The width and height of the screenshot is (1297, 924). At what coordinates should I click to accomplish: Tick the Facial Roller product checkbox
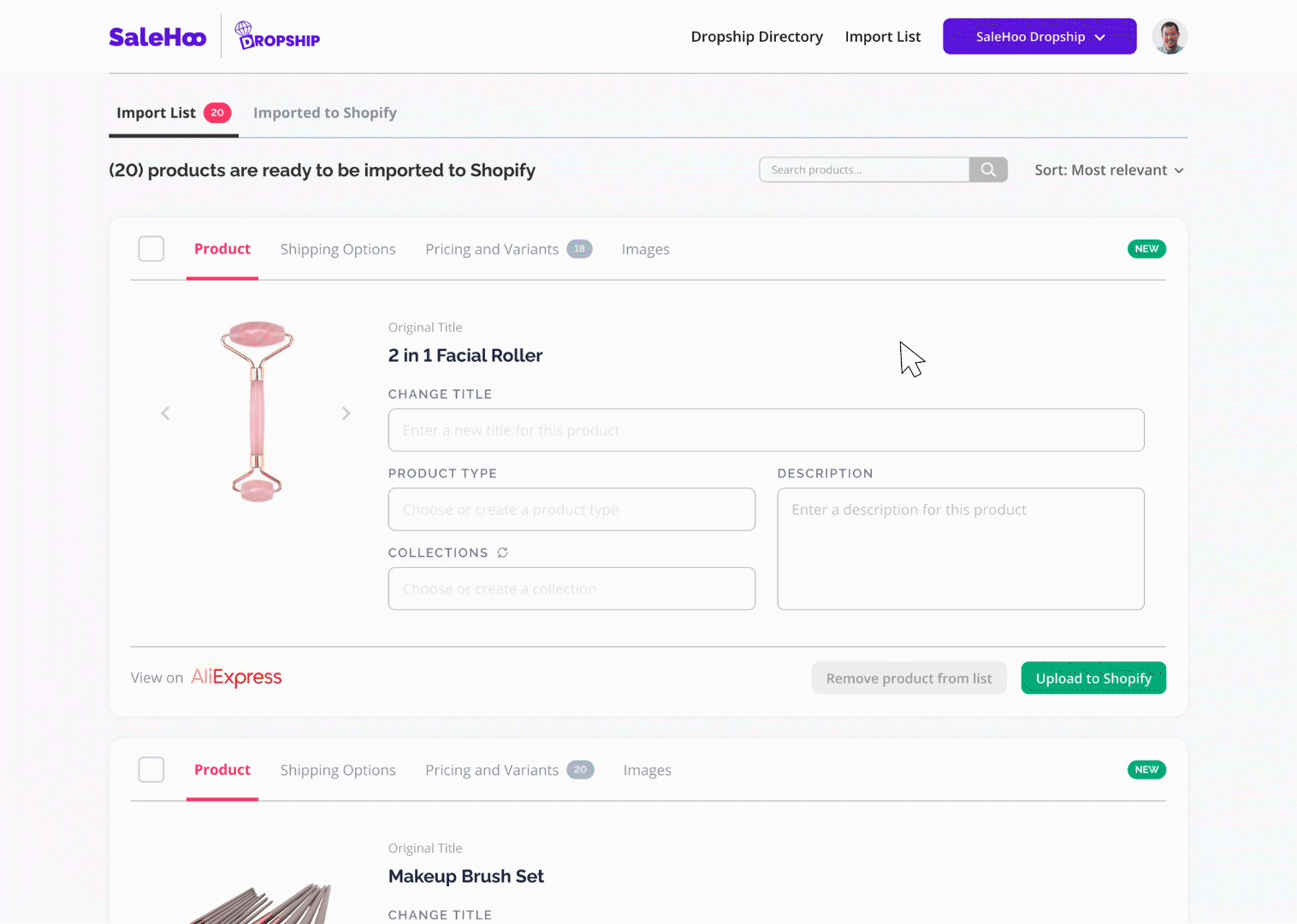[x=151, y=249]
